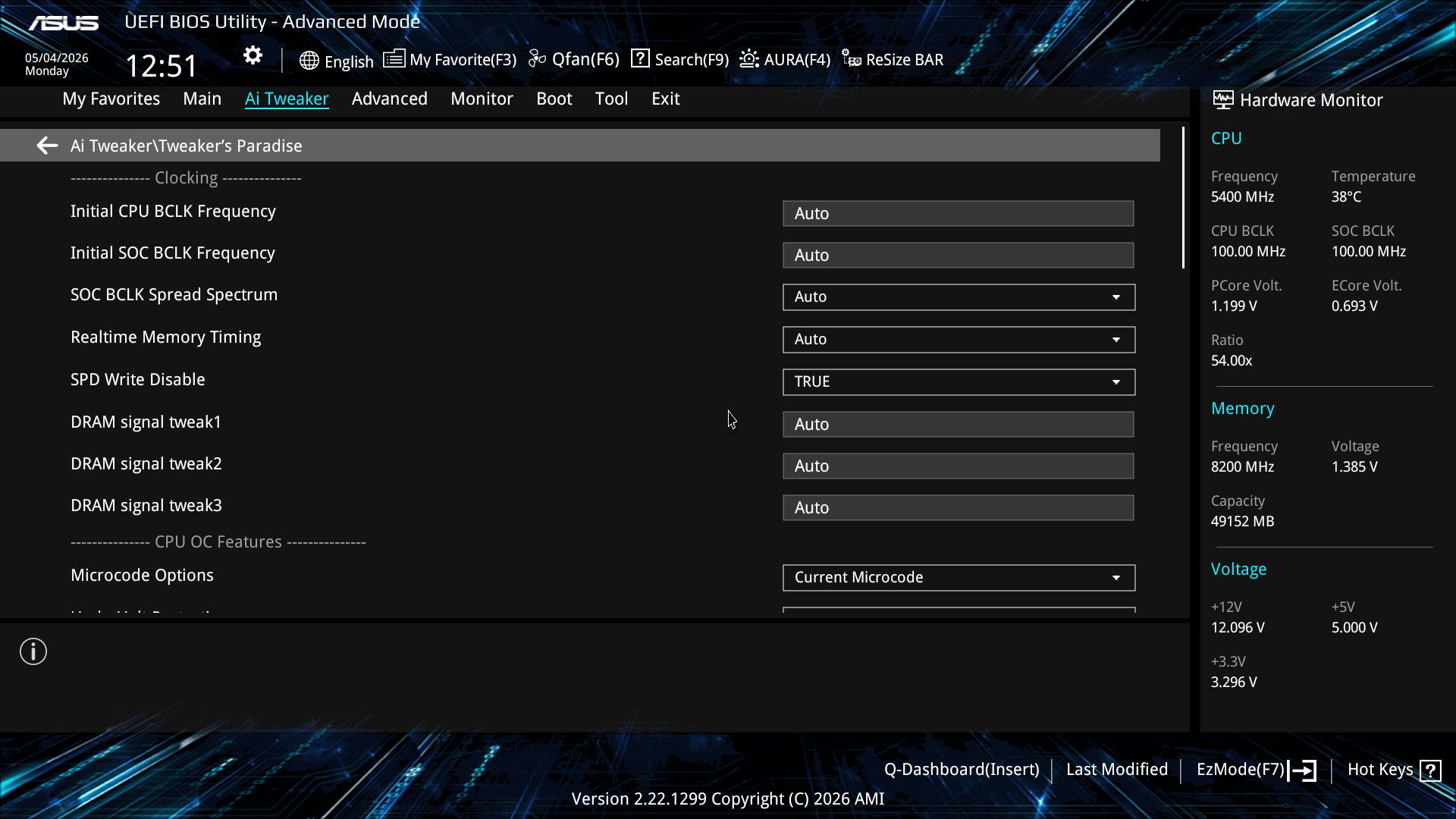
Task: Click the globe language icon
Action: click(309, 61)
